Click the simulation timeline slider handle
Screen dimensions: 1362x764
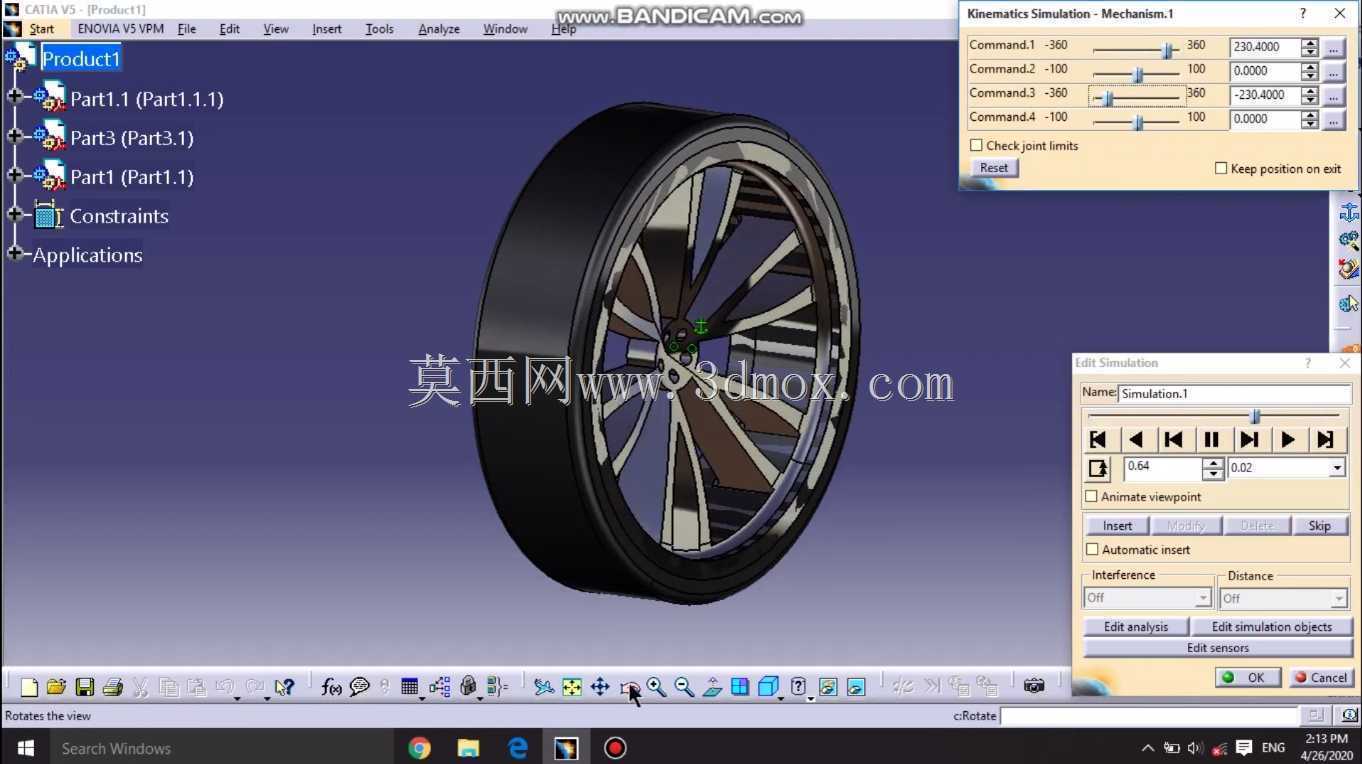(x=1256, y=416)
